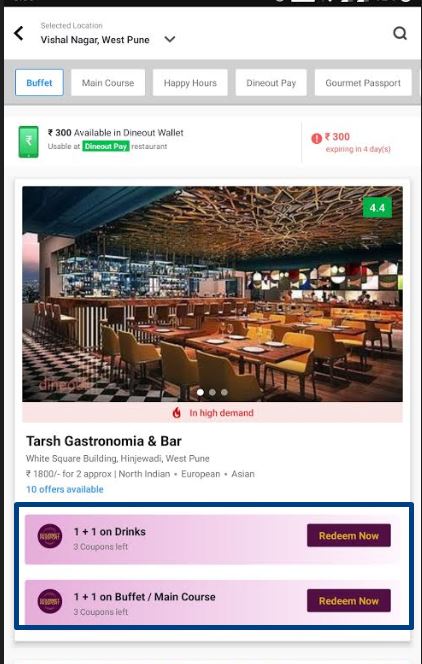Tap Gourmet Passport logo next to Buffet offer

pos(50,601)
